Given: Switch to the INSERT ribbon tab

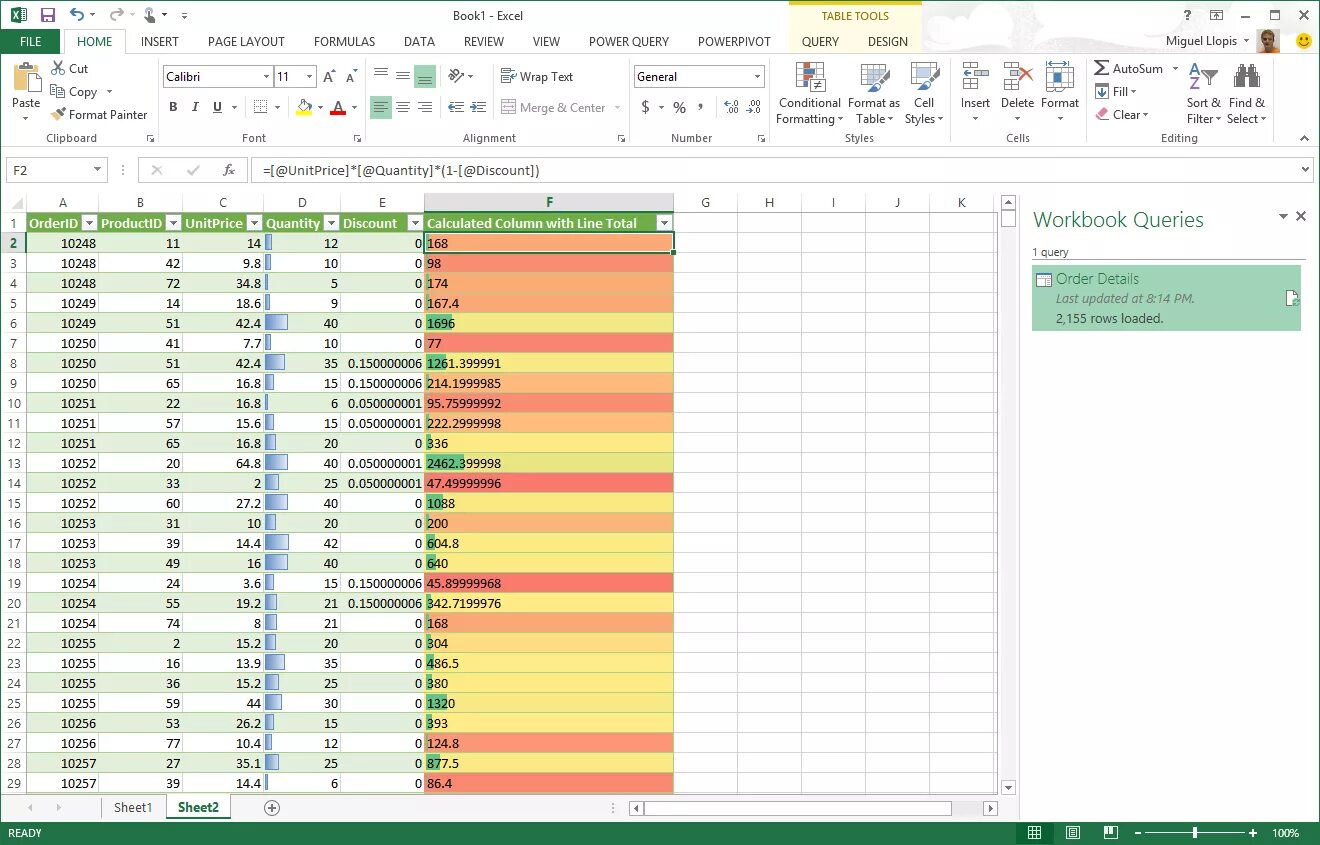Looking at the screenshot, I should [x=160, y=41].
